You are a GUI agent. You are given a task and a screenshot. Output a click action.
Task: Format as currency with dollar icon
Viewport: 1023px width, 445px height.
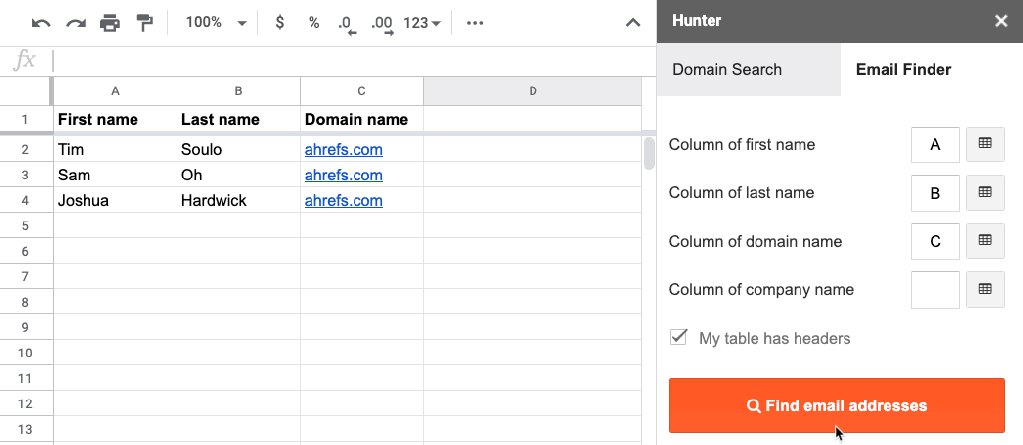(279, 22)
